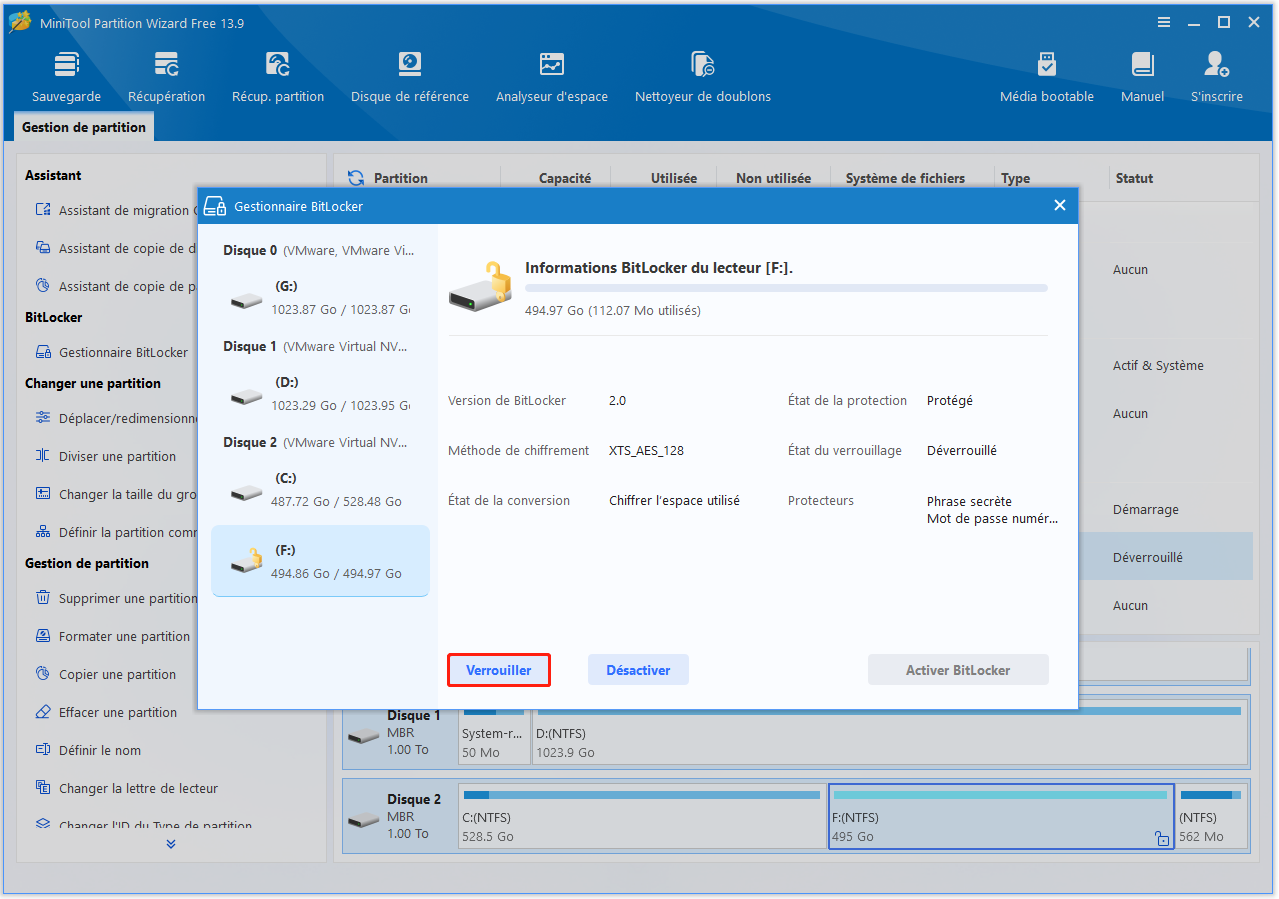The height and width of the screenshot is (899, 1279).
Task: Click the Désactiver button
Action: tap(638, 670)
